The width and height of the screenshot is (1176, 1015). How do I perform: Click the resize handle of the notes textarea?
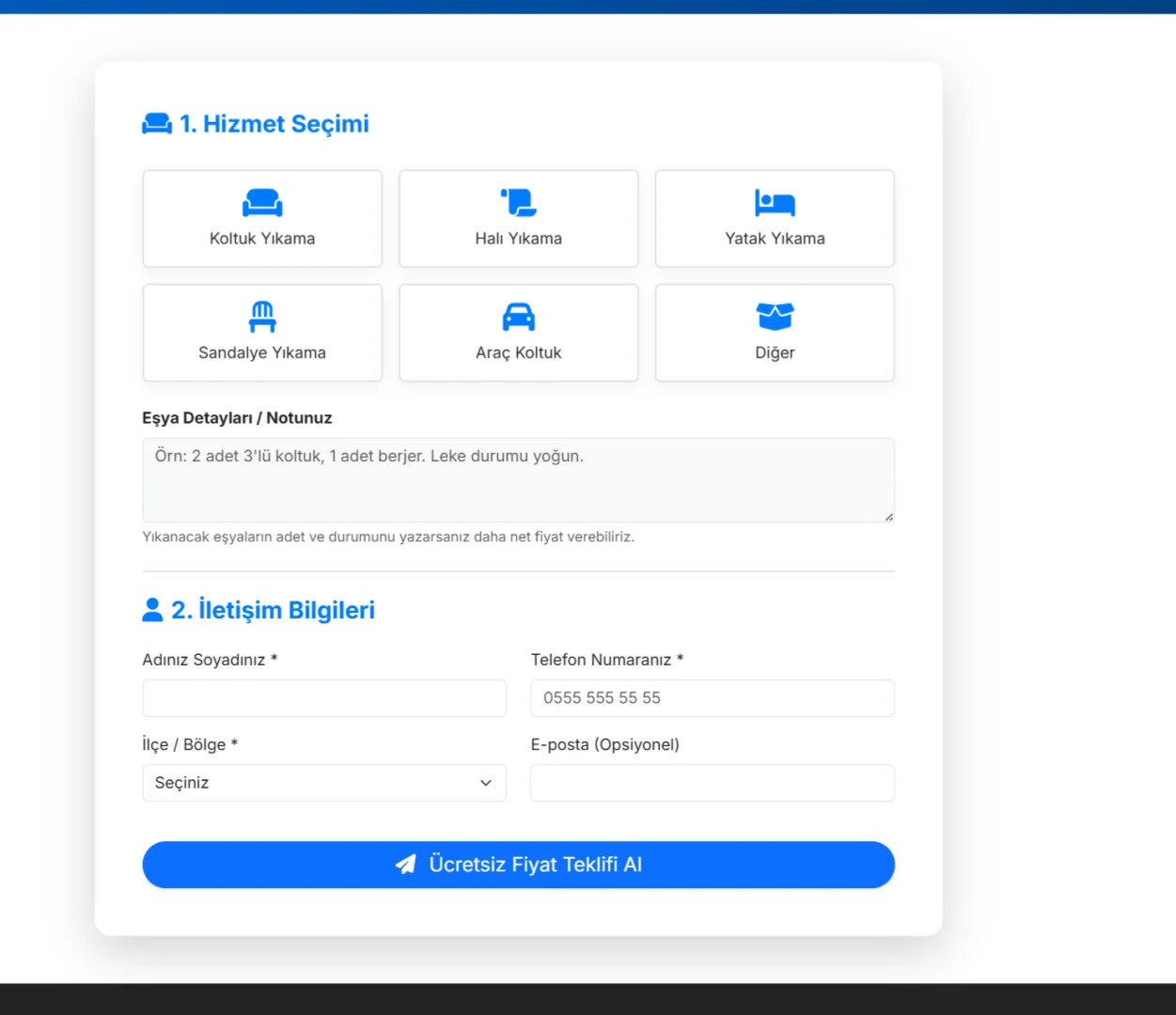pyautogui.click(x=888, y=516)
